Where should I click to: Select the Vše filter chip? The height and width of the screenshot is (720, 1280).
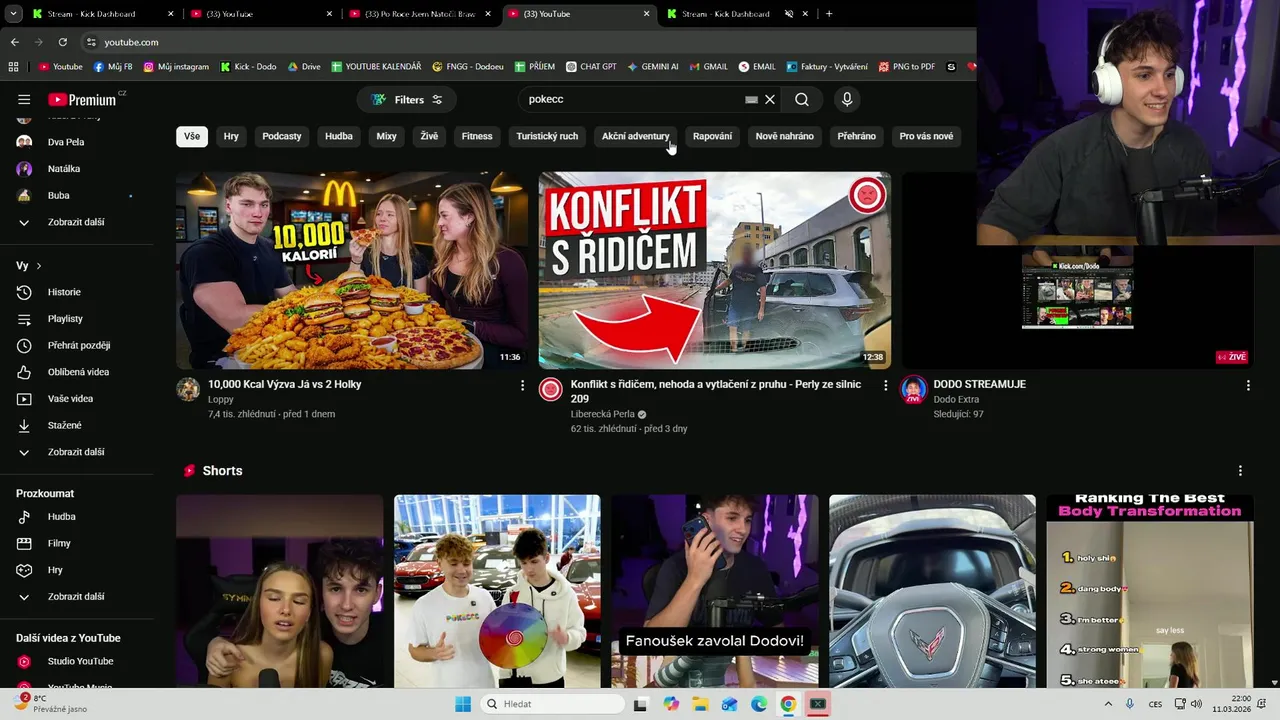click(192, 136)
